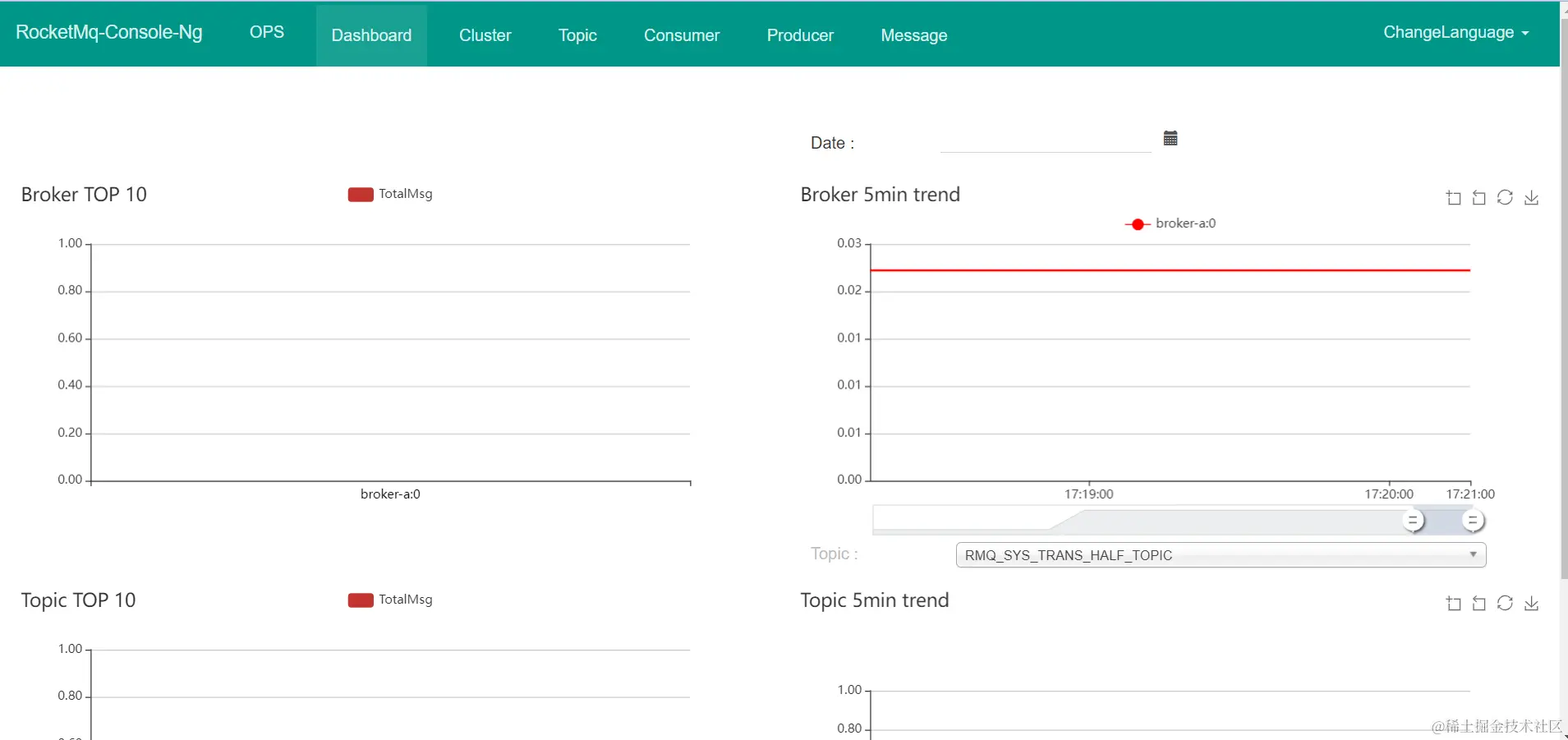Click the red broker-a:0 trend line
Viewport: 1568px width, 740px height.
pyautogui.click(x=1170, y=270)
